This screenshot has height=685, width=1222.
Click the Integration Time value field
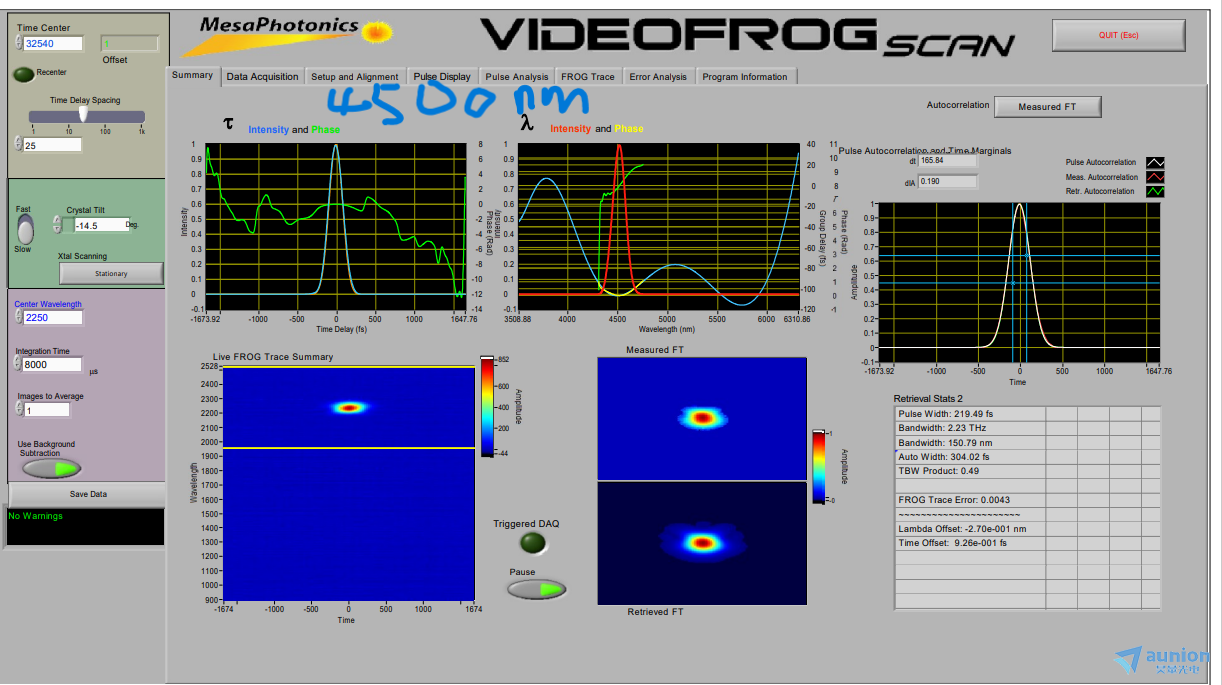(54, 364)
